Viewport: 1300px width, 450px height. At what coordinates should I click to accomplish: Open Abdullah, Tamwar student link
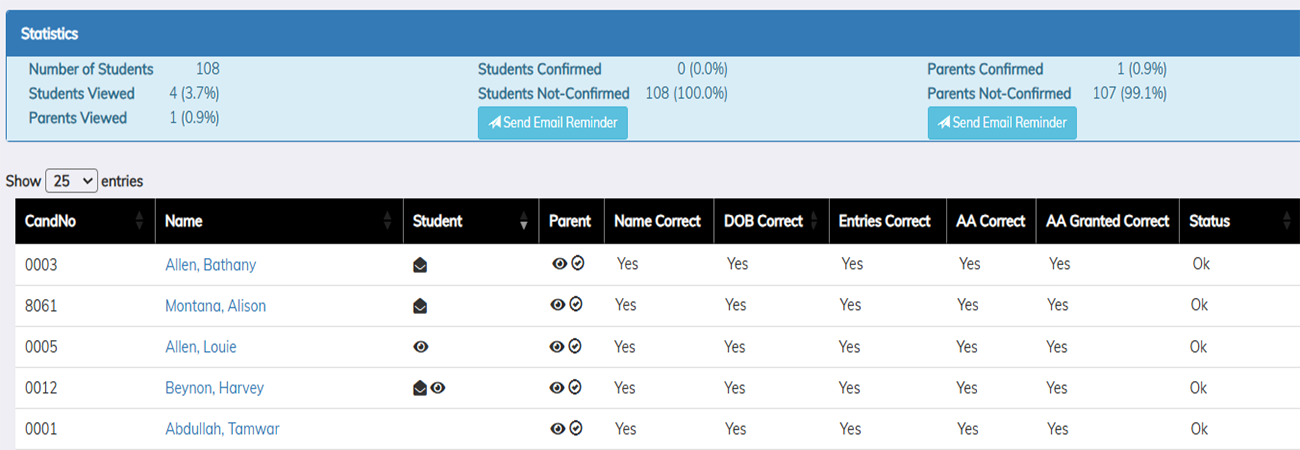click(x=222, y=429)
